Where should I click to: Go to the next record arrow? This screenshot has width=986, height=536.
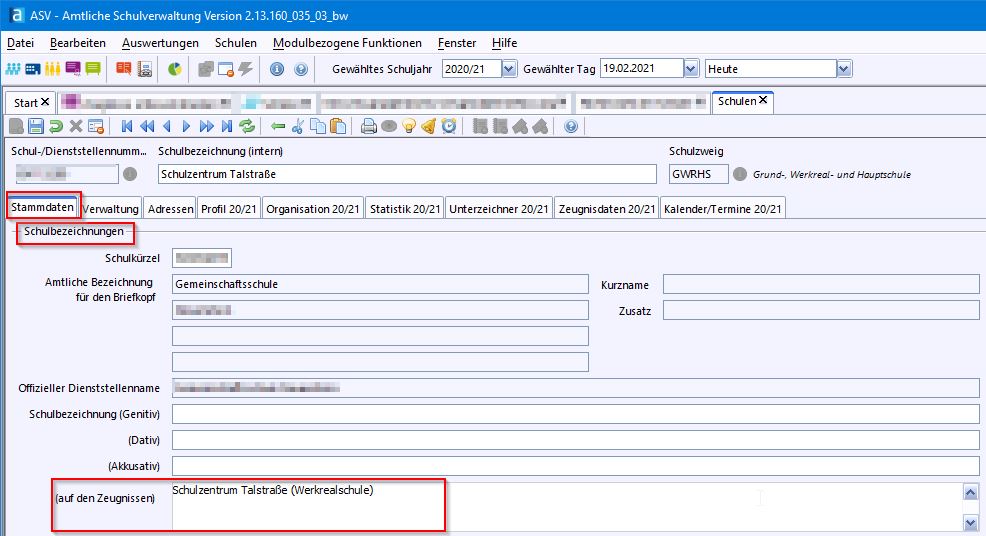[186, 126]
